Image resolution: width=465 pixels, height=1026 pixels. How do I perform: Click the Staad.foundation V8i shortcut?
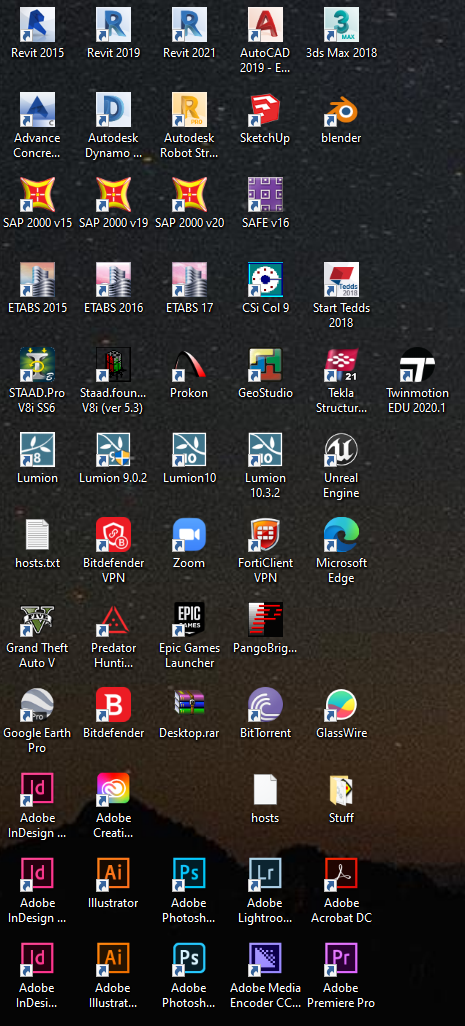coord(113,365)
